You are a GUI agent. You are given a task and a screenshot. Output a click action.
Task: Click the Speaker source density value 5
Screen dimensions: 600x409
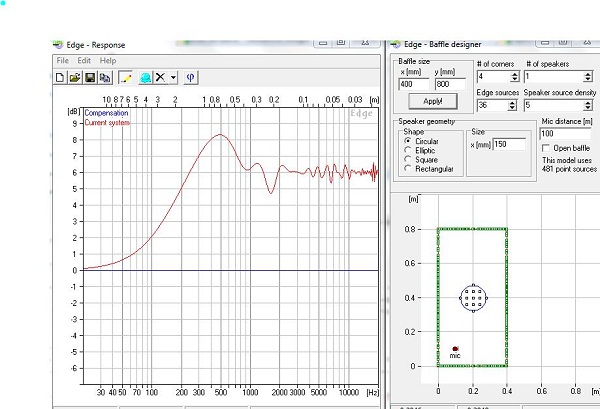554,105
